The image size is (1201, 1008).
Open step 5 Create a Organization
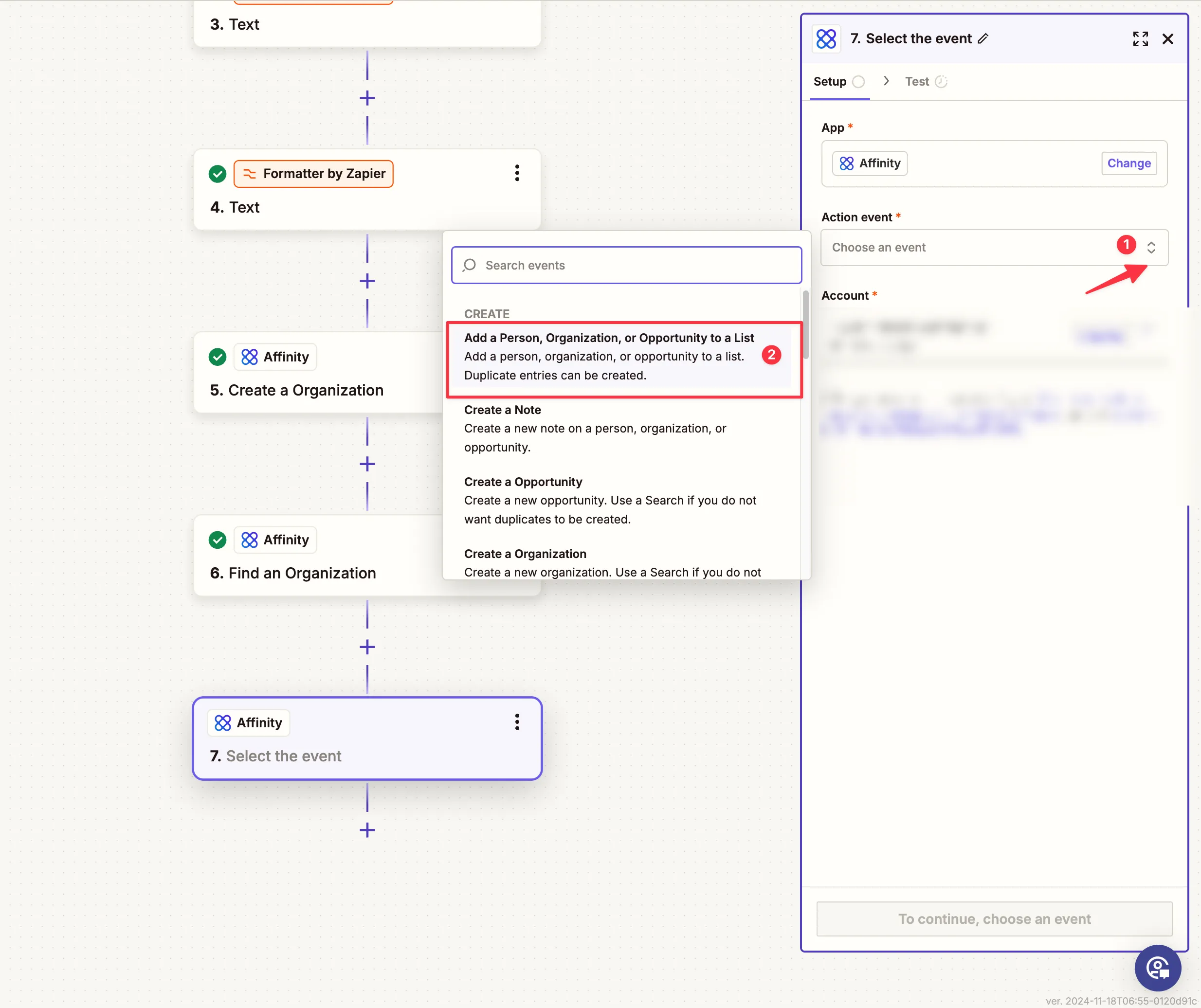click(318, 373)
